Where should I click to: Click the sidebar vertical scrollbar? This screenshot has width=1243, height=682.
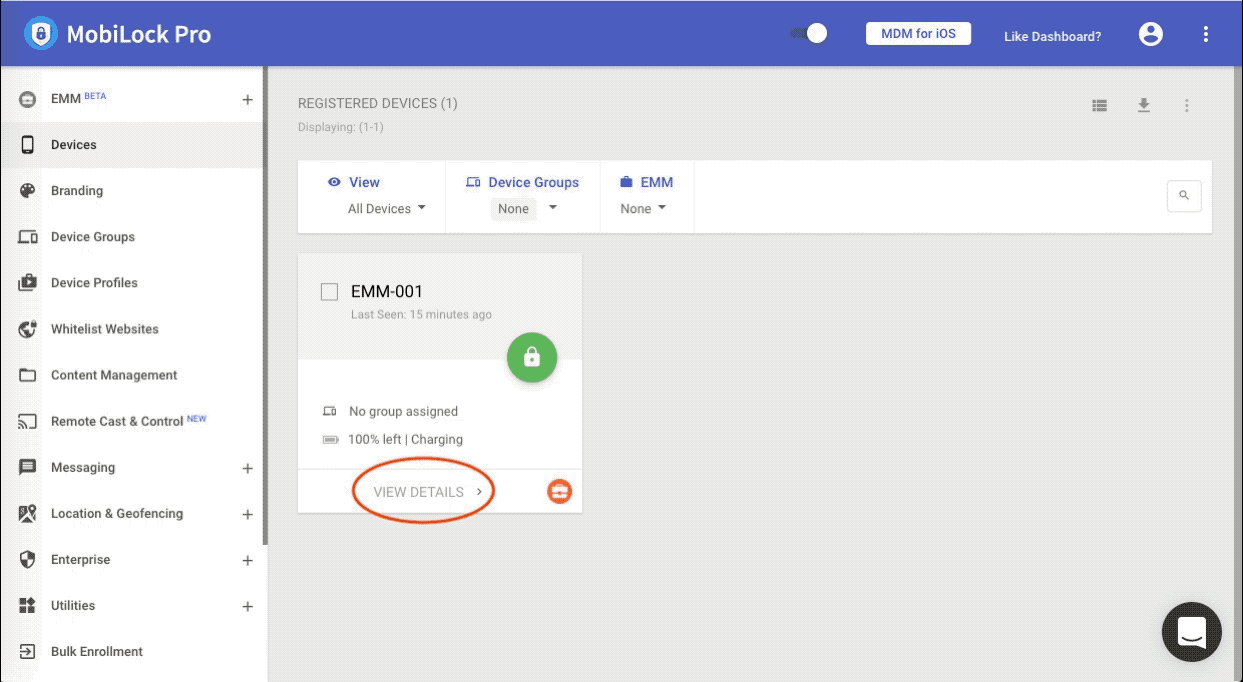265,305
